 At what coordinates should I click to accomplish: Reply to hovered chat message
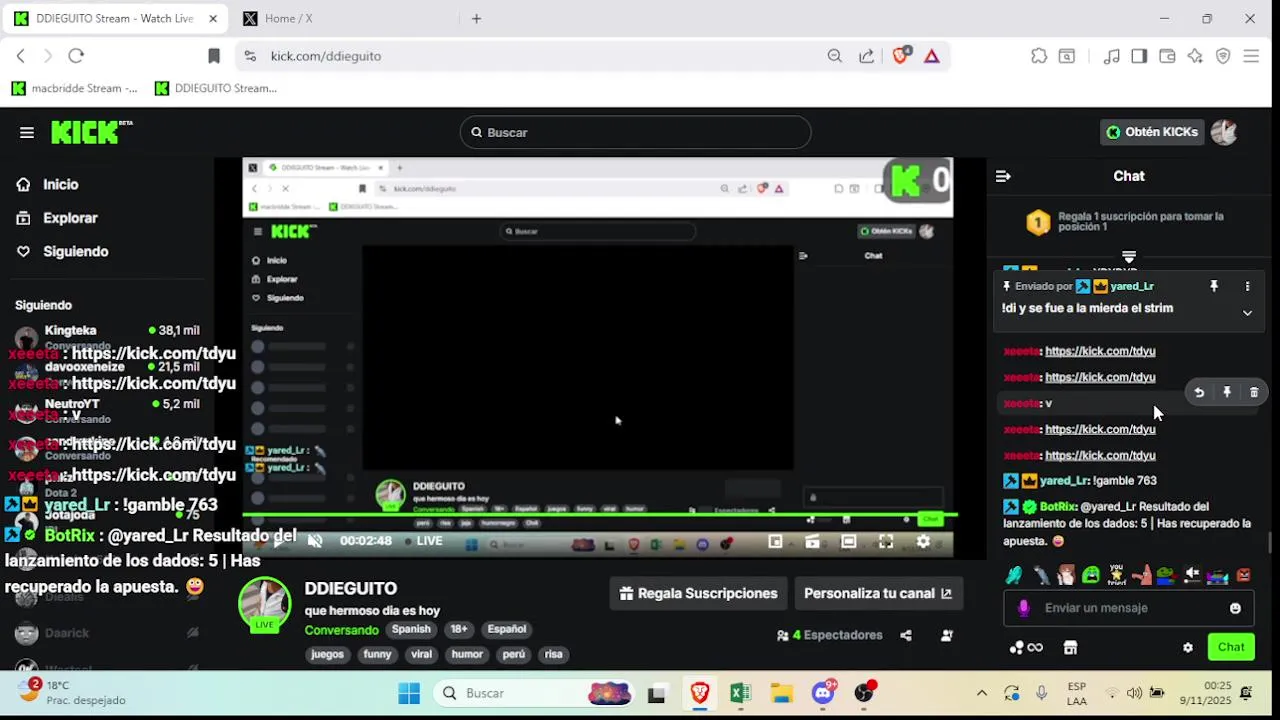pyautogui.click(x=1199, y=393)
